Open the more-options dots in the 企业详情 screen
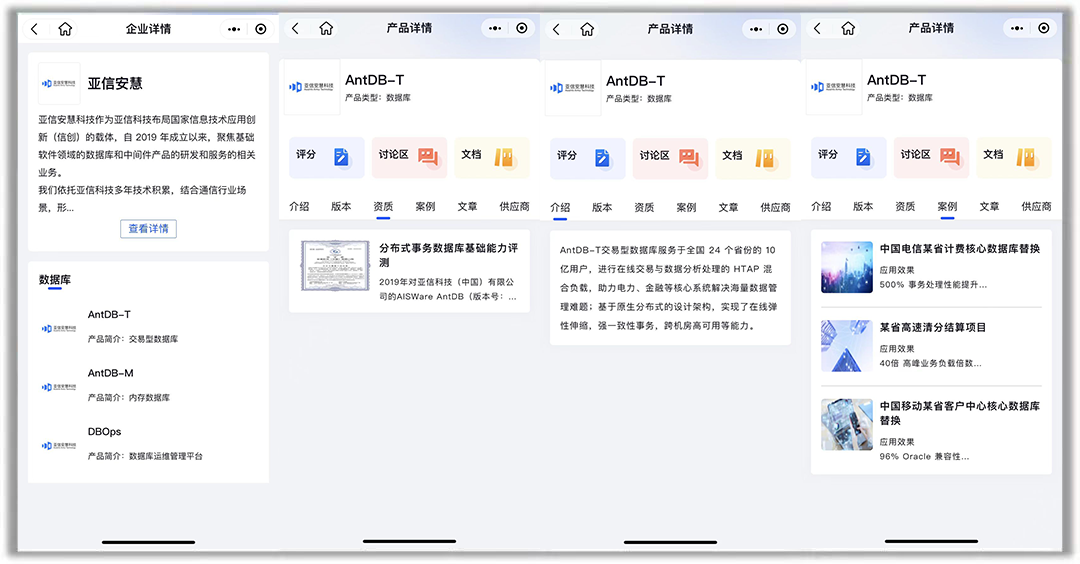Screen dimensions: 1080x564 tap(234, 29)
